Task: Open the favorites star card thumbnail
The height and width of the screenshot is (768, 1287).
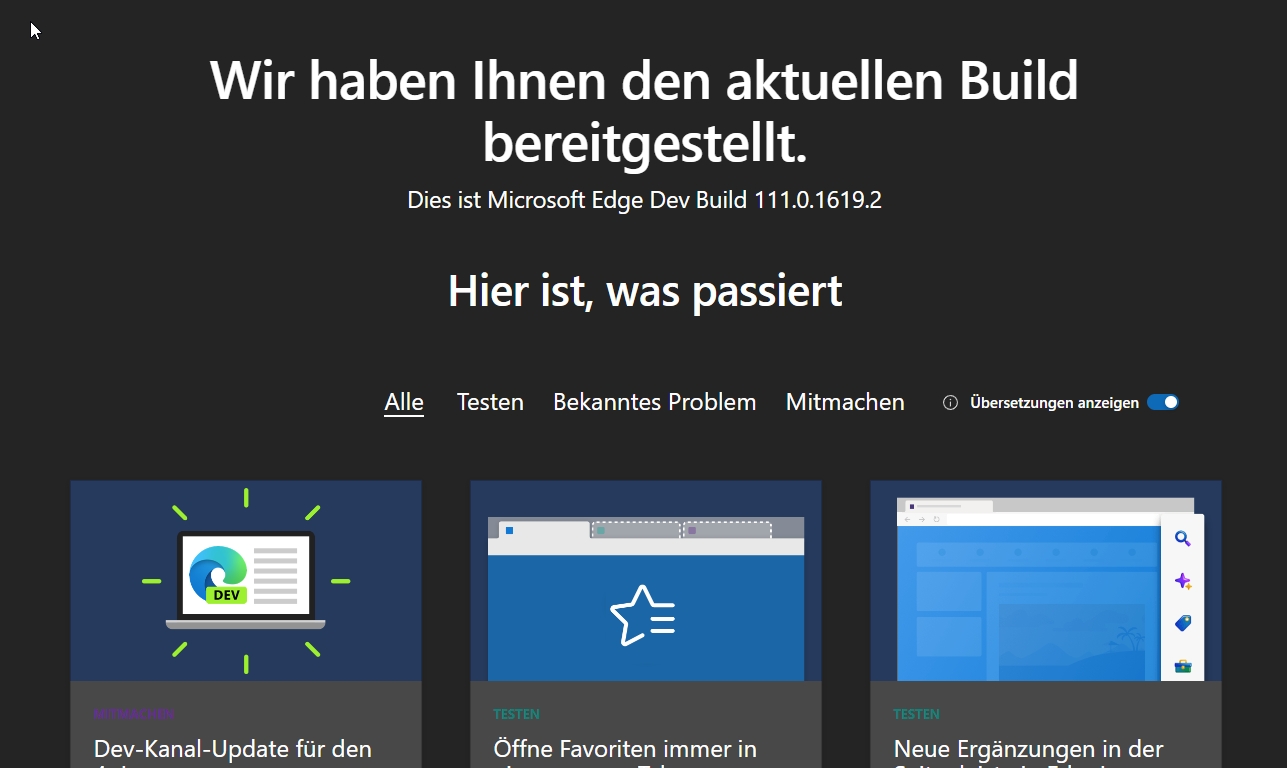Action: [x=646, y=581]
